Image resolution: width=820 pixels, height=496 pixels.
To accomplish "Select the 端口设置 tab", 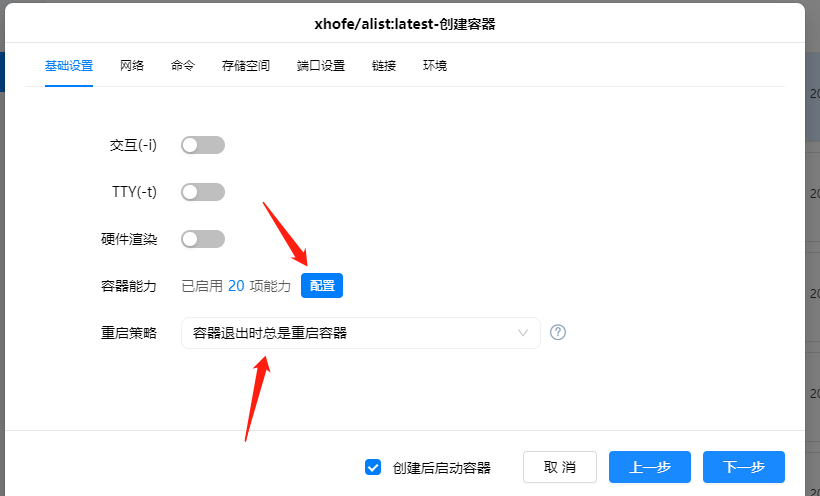I will [x=321, y=66].
